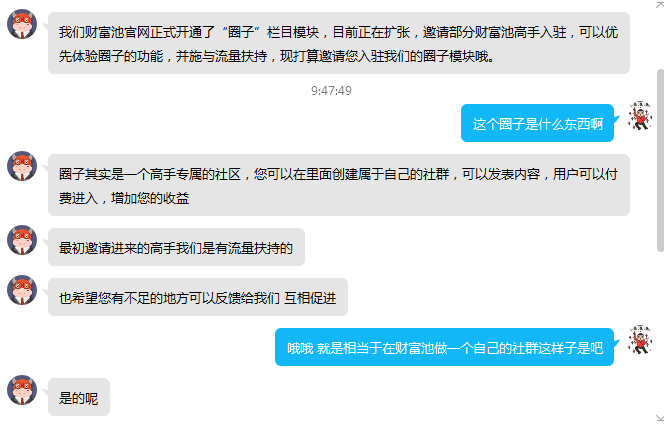This screenshot has height=425, width=664.
Task: Select the blue '哦哦 就是相当于在财富池' message bubble
Action: 444,347
